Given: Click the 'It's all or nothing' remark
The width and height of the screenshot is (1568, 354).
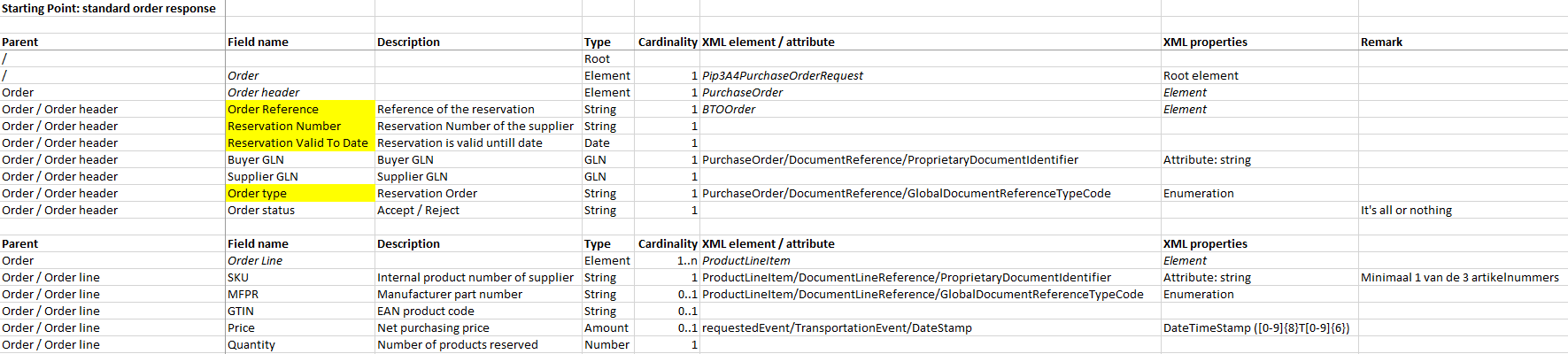Looking at the screenshot, I should tap(1406, 211).
